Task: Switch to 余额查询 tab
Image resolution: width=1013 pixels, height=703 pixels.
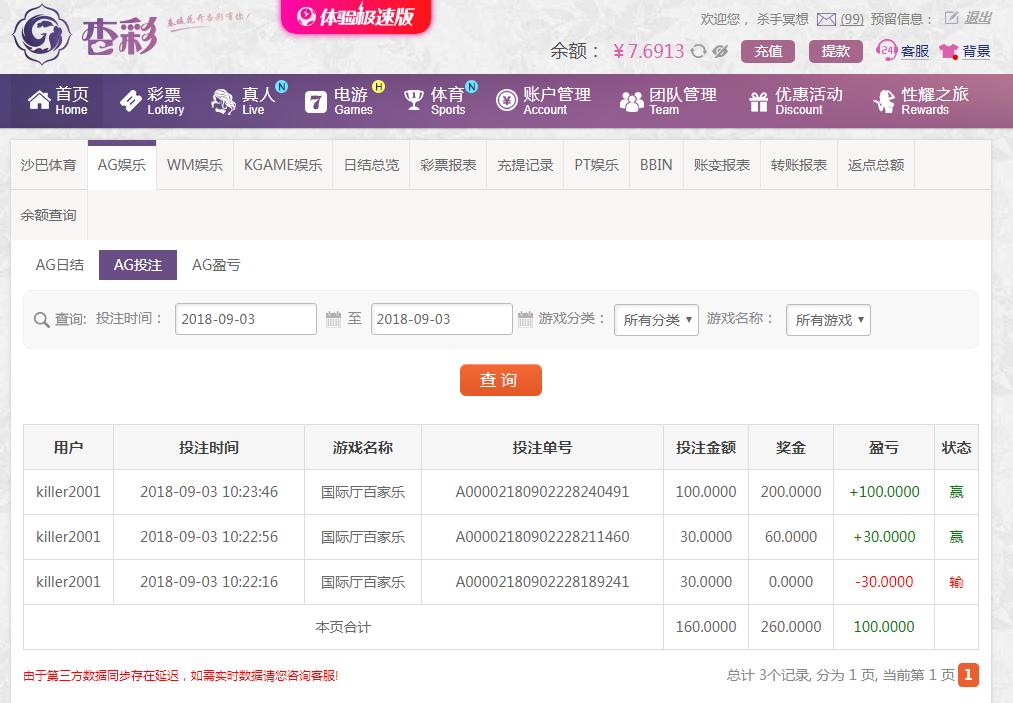Action: click(48, 215)
